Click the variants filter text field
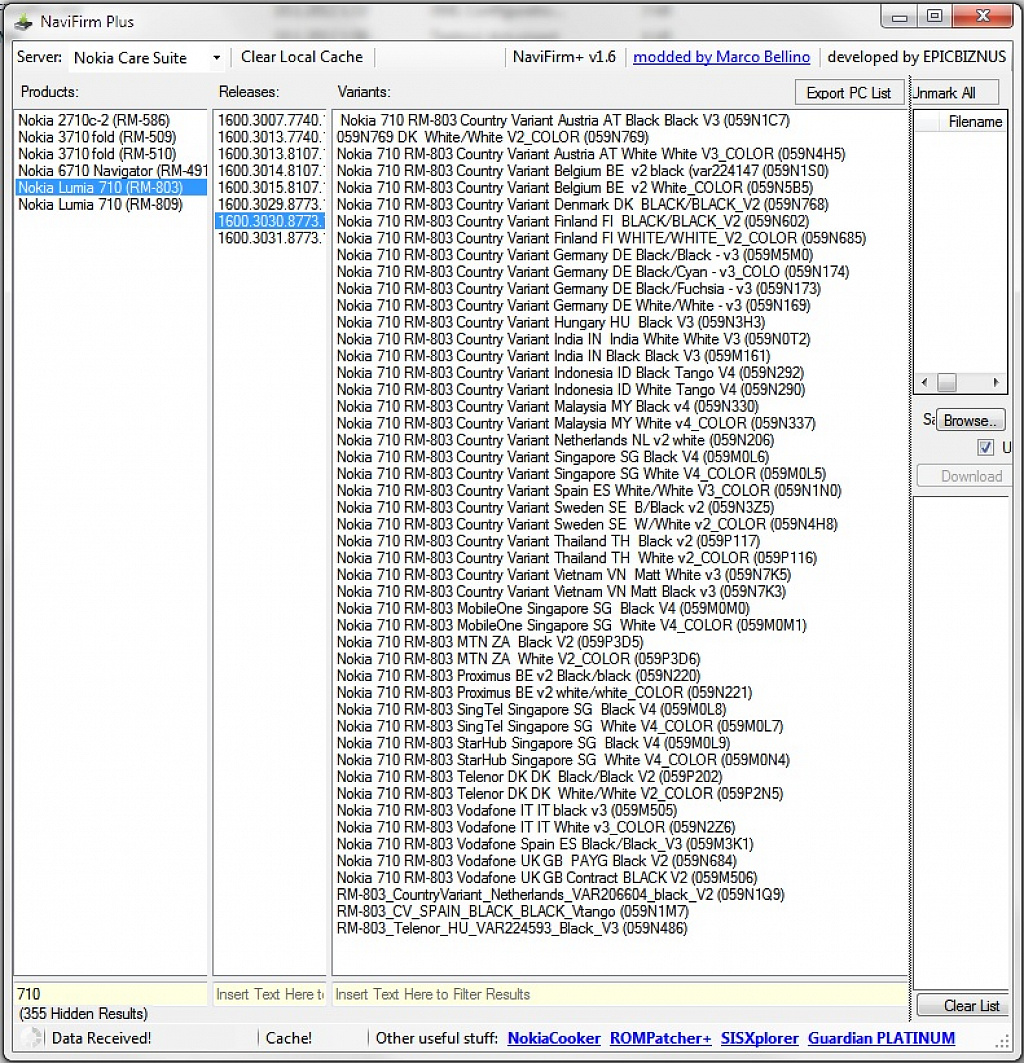 [620, 994]
